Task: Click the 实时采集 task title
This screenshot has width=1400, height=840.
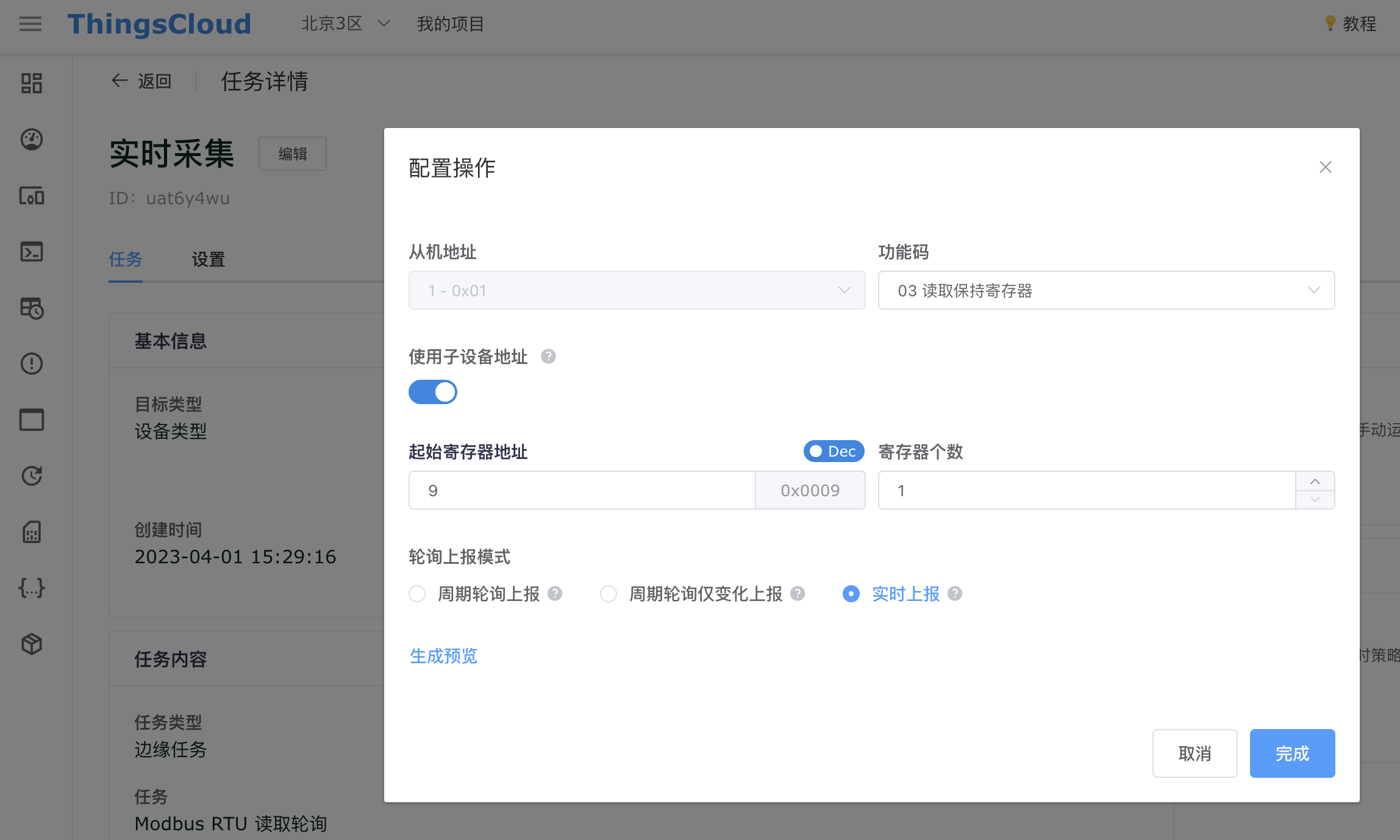Action: (172, 153)
